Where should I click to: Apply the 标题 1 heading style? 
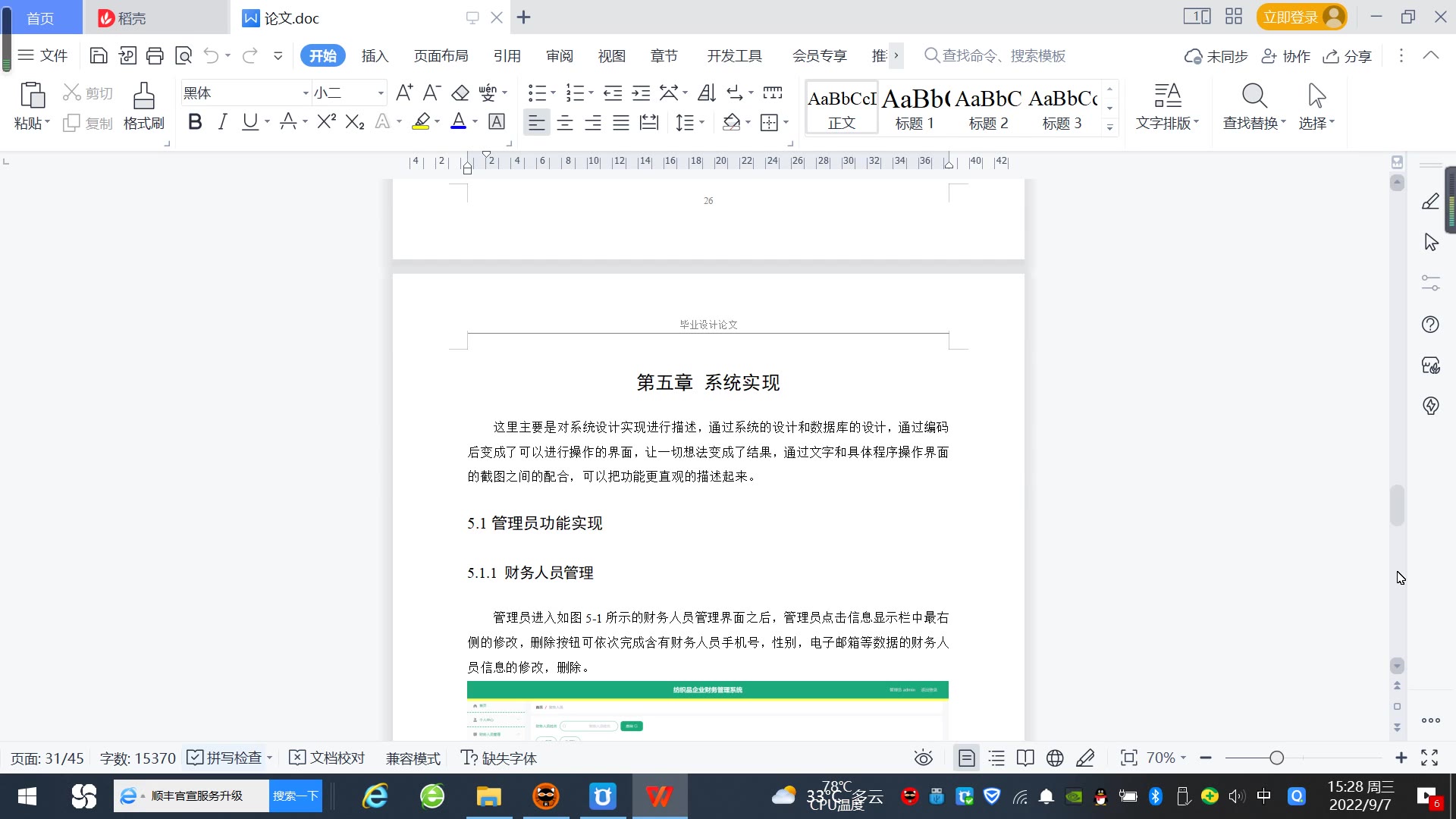pyautogui.click(x=915, y=108)
